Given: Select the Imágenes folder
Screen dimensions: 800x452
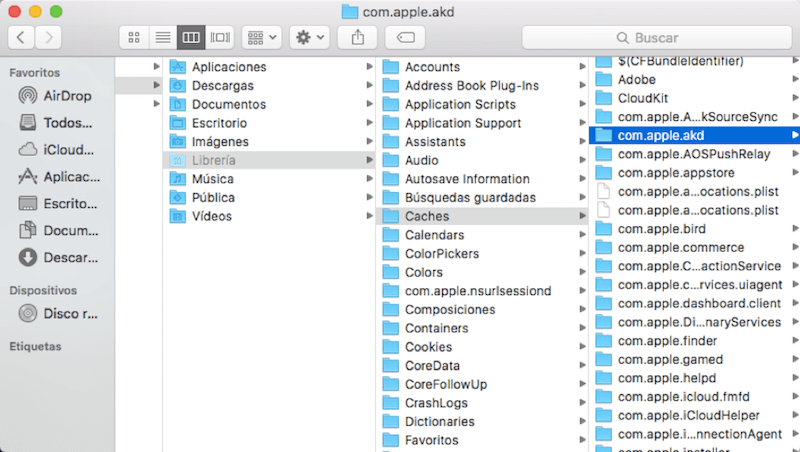Looking at the screenshot, I should point(269,142).
